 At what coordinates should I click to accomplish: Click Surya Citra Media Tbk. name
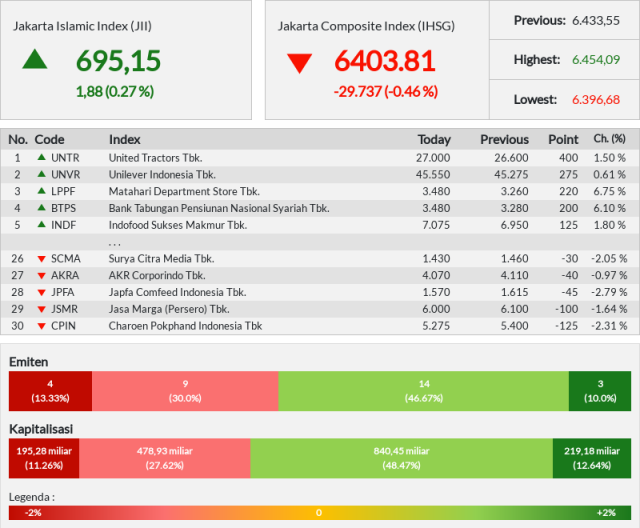pyautogui.click(x=162, y=258)
